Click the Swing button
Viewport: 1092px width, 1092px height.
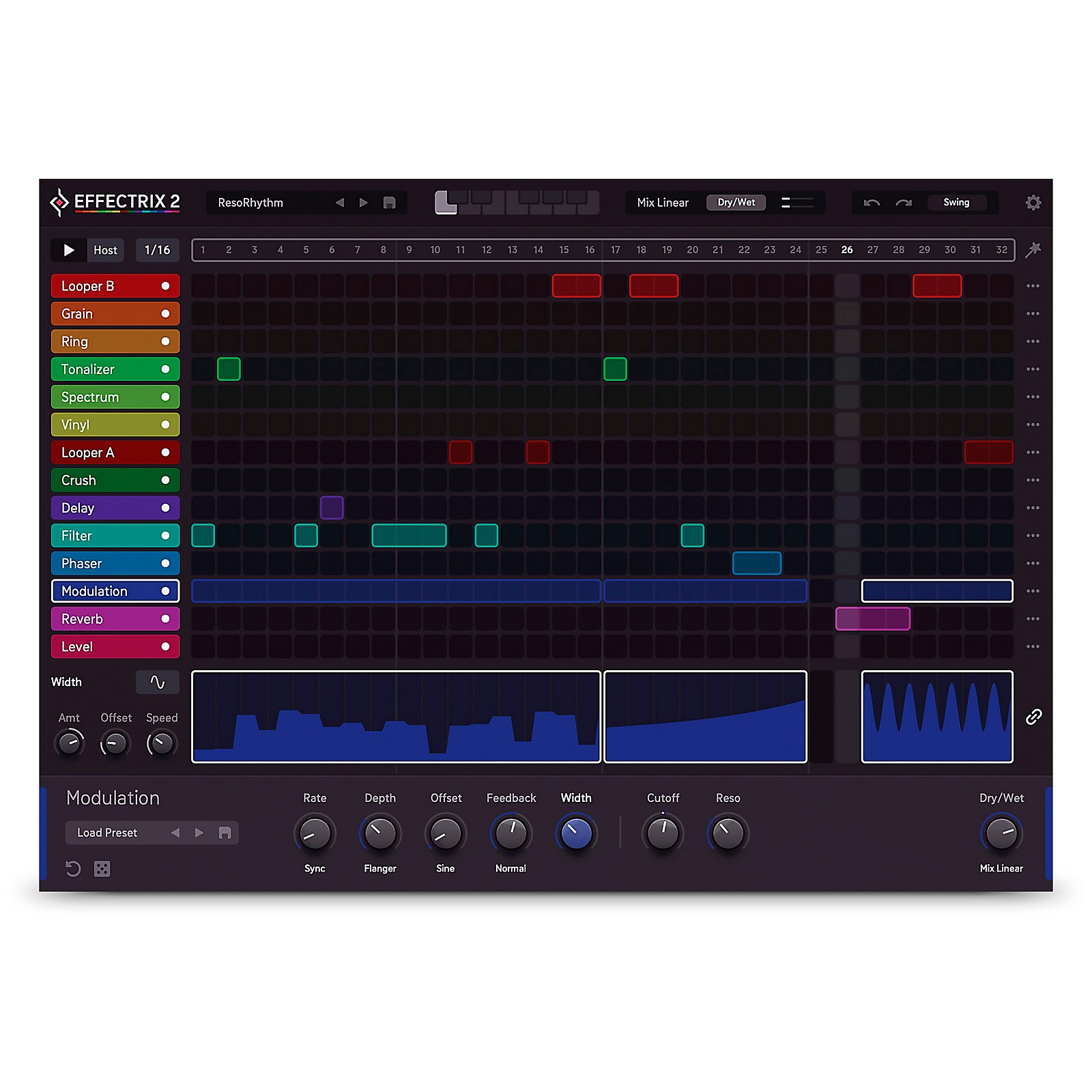(x=957, y=202)
